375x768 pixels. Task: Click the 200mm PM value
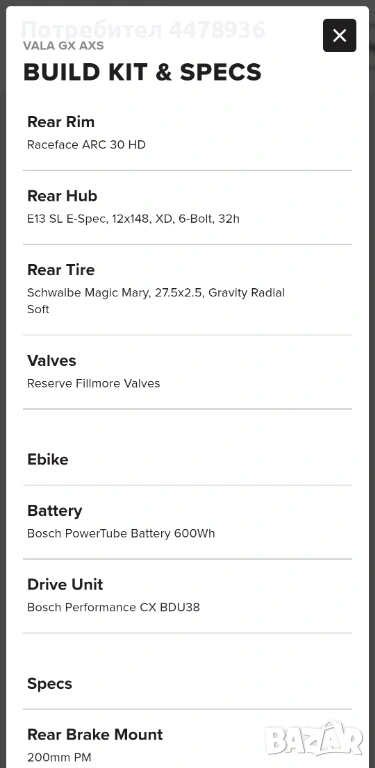point(59,757)
